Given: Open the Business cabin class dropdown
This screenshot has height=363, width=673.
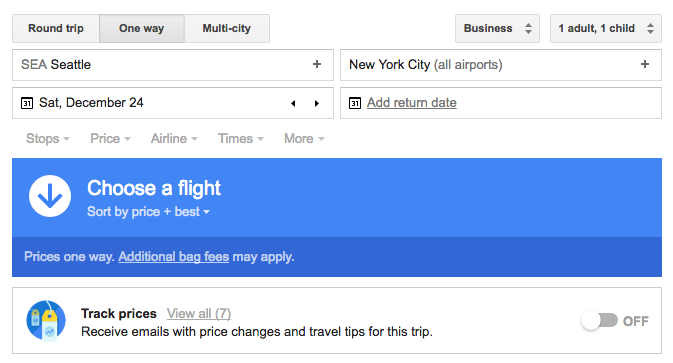Looking at the screenshot, I should (497, 28).
